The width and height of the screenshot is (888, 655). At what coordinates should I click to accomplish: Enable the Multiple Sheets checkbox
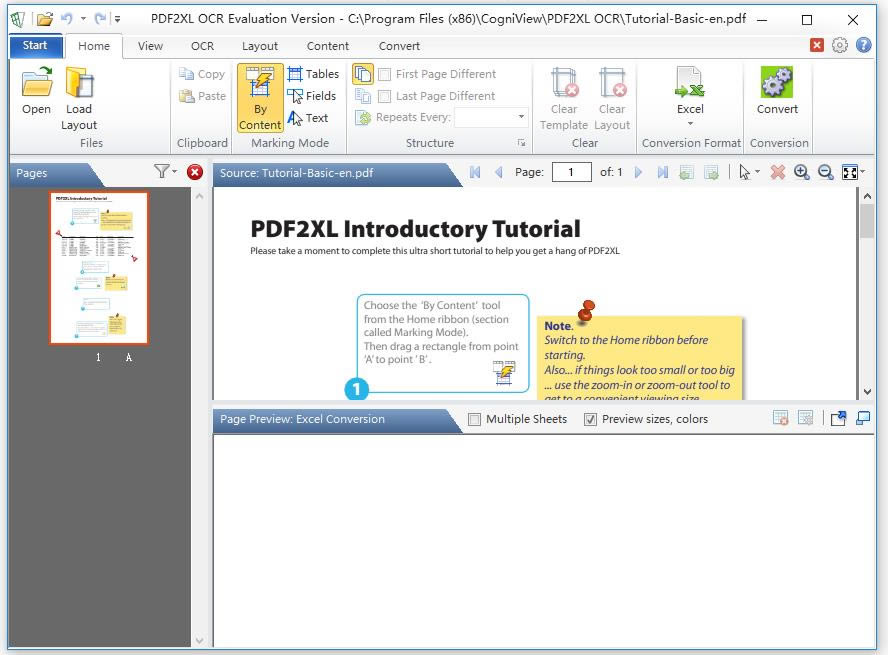[x=475, y=419]
